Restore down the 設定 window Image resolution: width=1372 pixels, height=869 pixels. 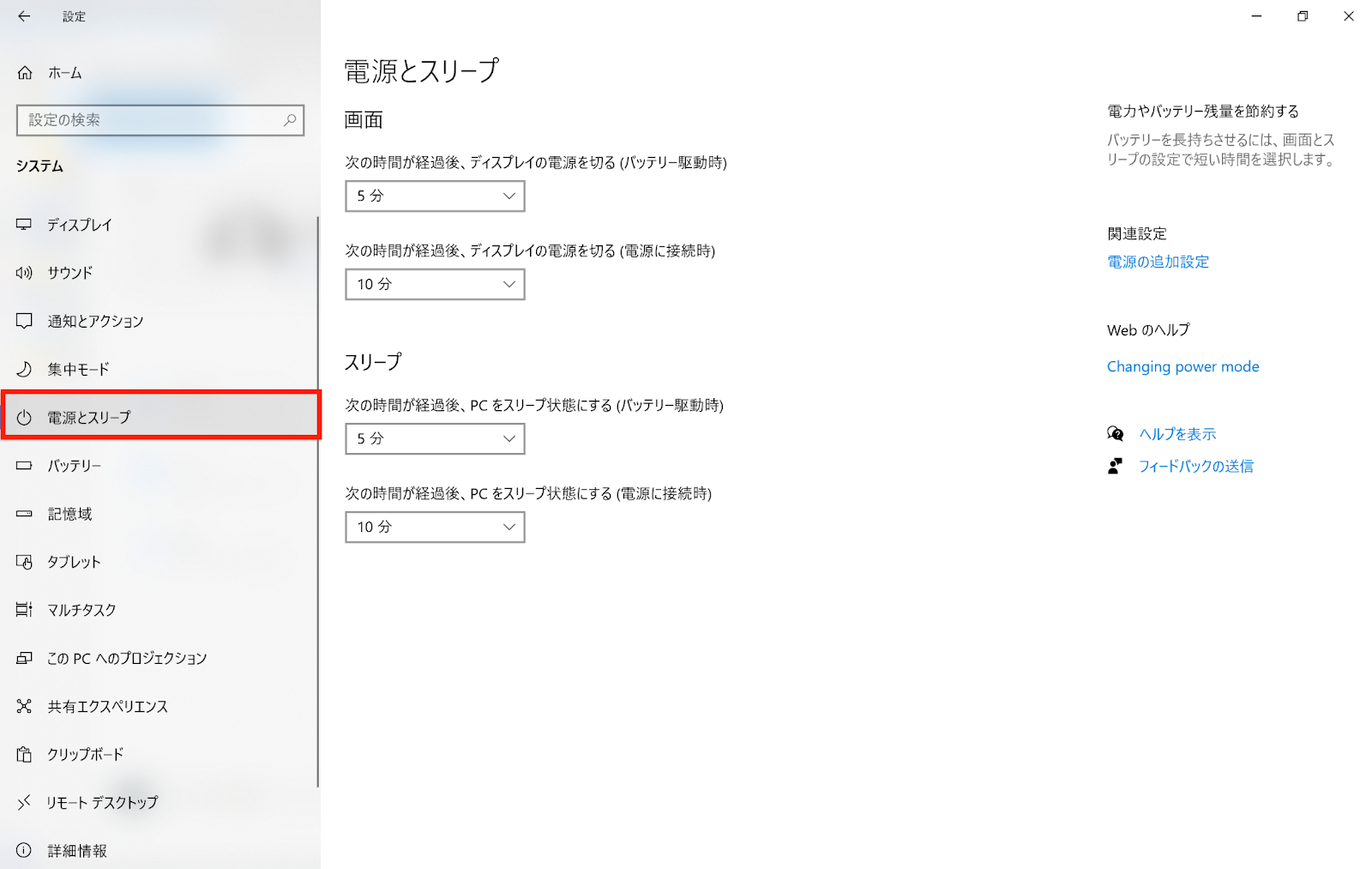pyautogui.click(x=1303, y=15)
